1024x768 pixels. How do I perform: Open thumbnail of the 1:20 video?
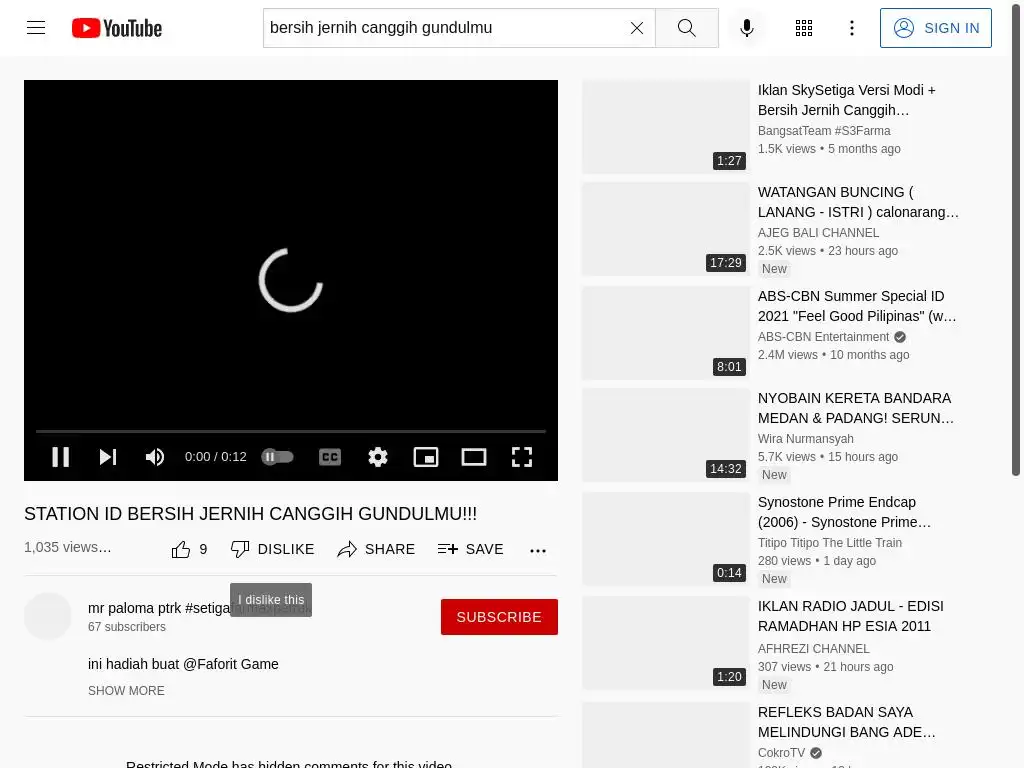665,643
